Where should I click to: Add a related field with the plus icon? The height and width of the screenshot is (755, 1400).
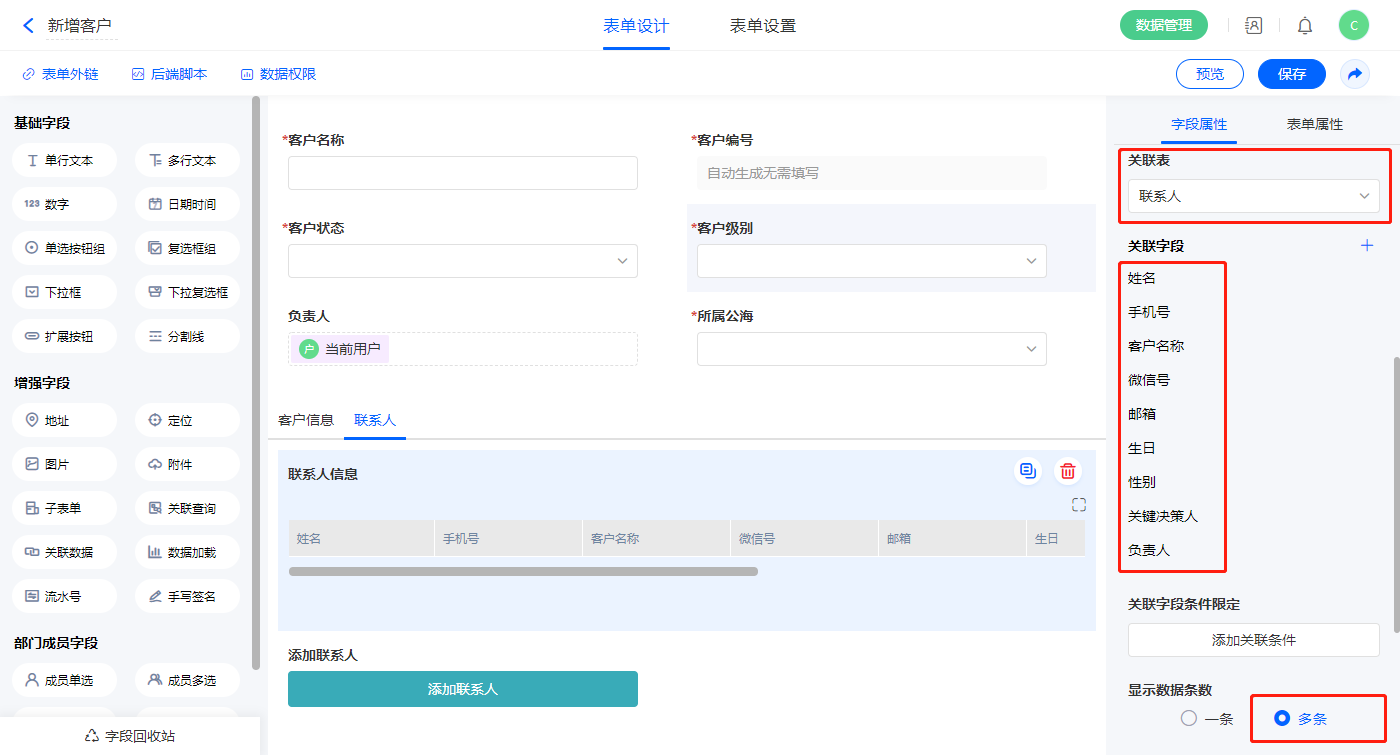click(x=1367, y=246)
